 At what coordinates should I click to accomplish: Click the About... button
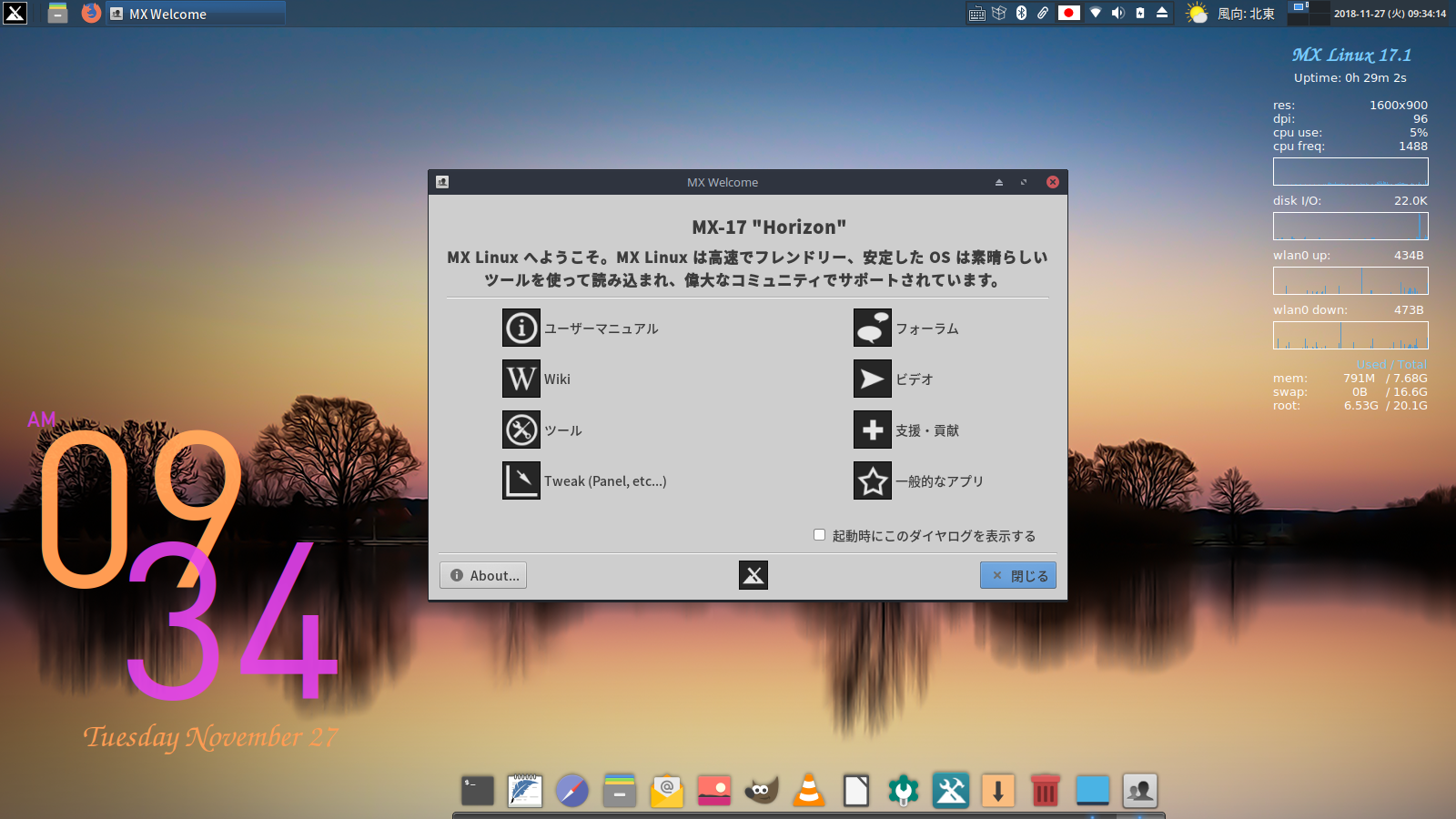[x=483, y=575]
